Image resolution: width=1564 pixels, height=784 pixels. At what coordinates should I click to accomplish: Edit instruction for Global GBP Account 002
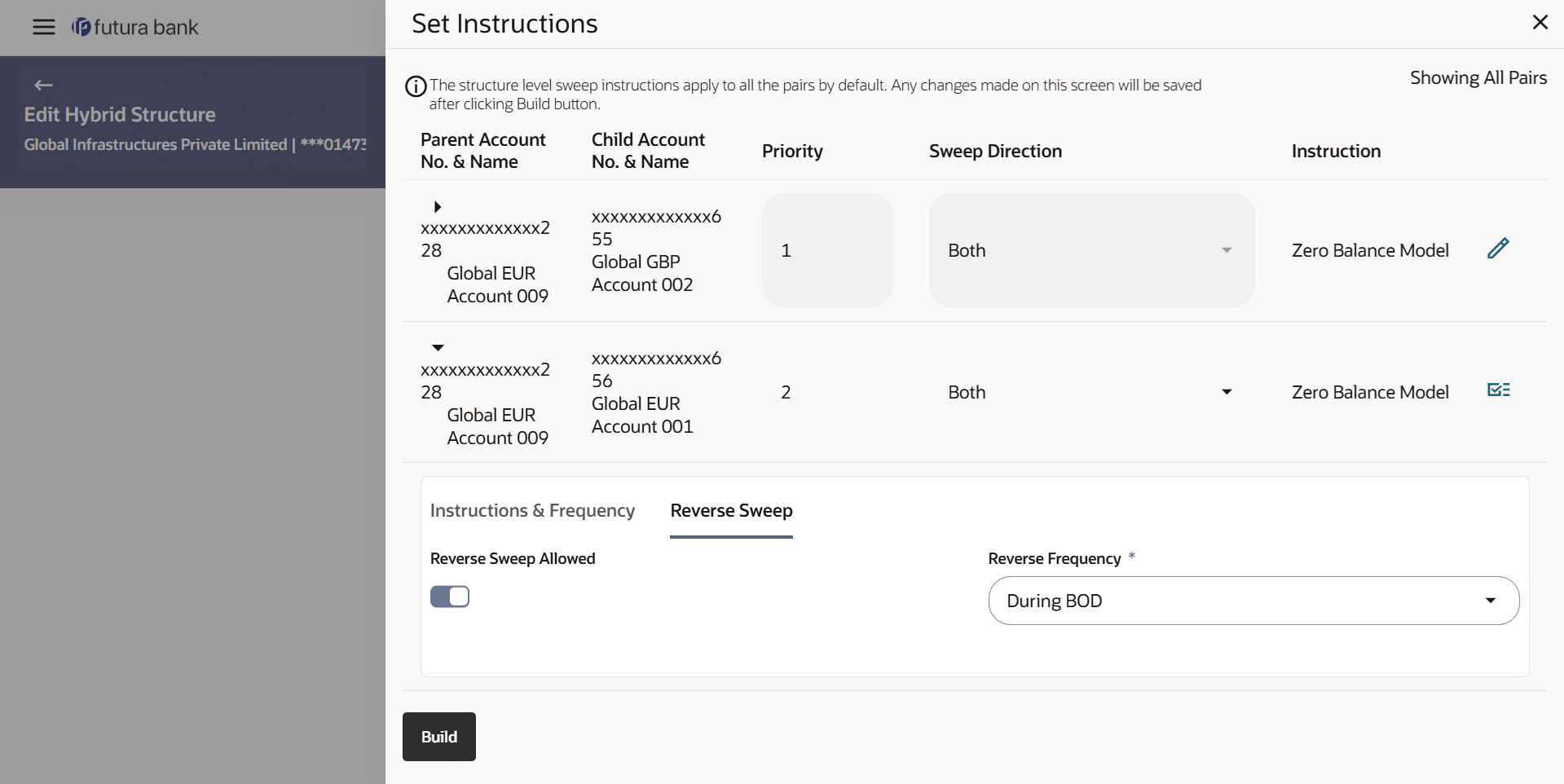[1498, 249]
